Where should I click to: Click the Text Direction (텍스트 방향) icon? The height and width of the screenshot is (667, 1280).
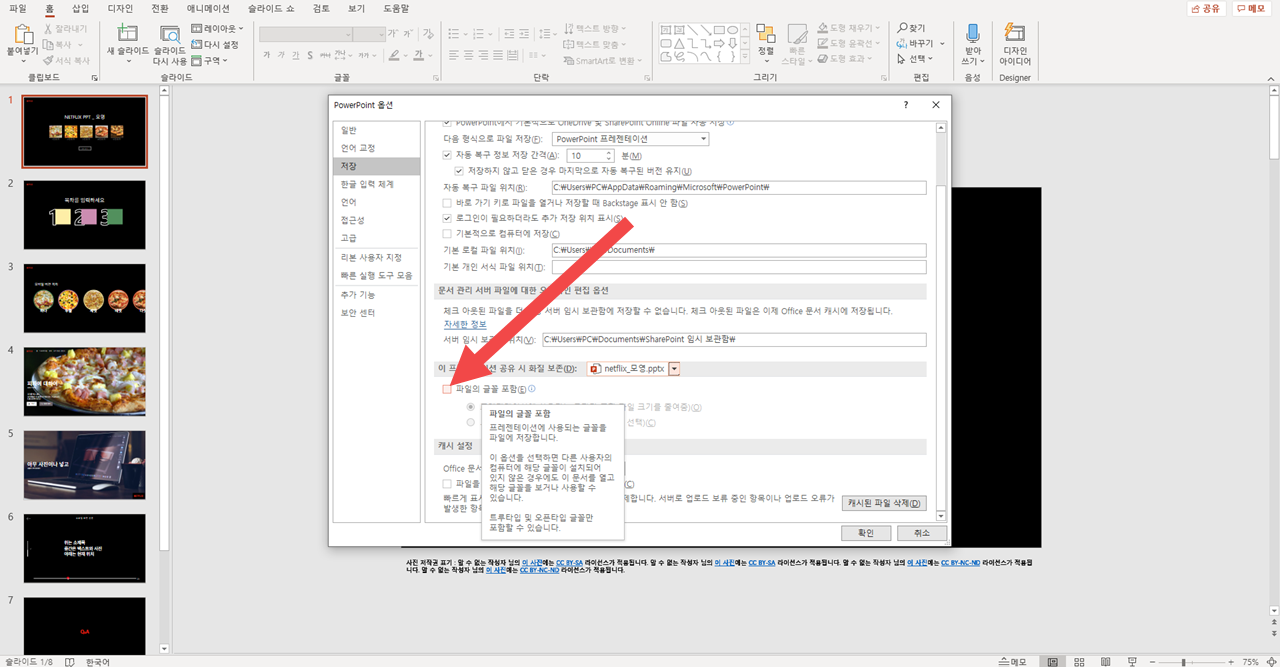(570, 29)
